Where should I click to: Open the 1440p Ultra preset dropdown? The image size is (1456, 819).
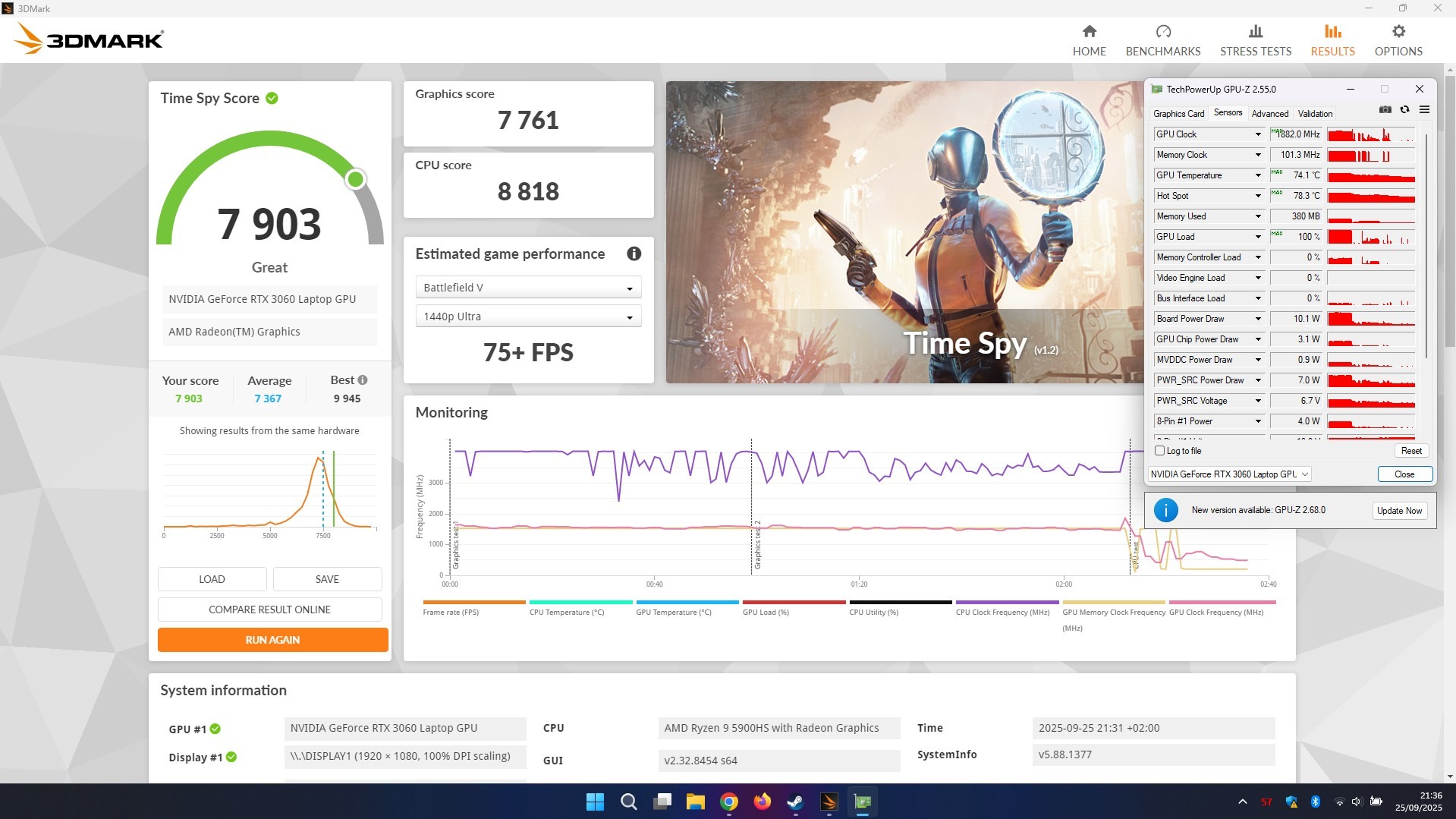tap(528, 317)
